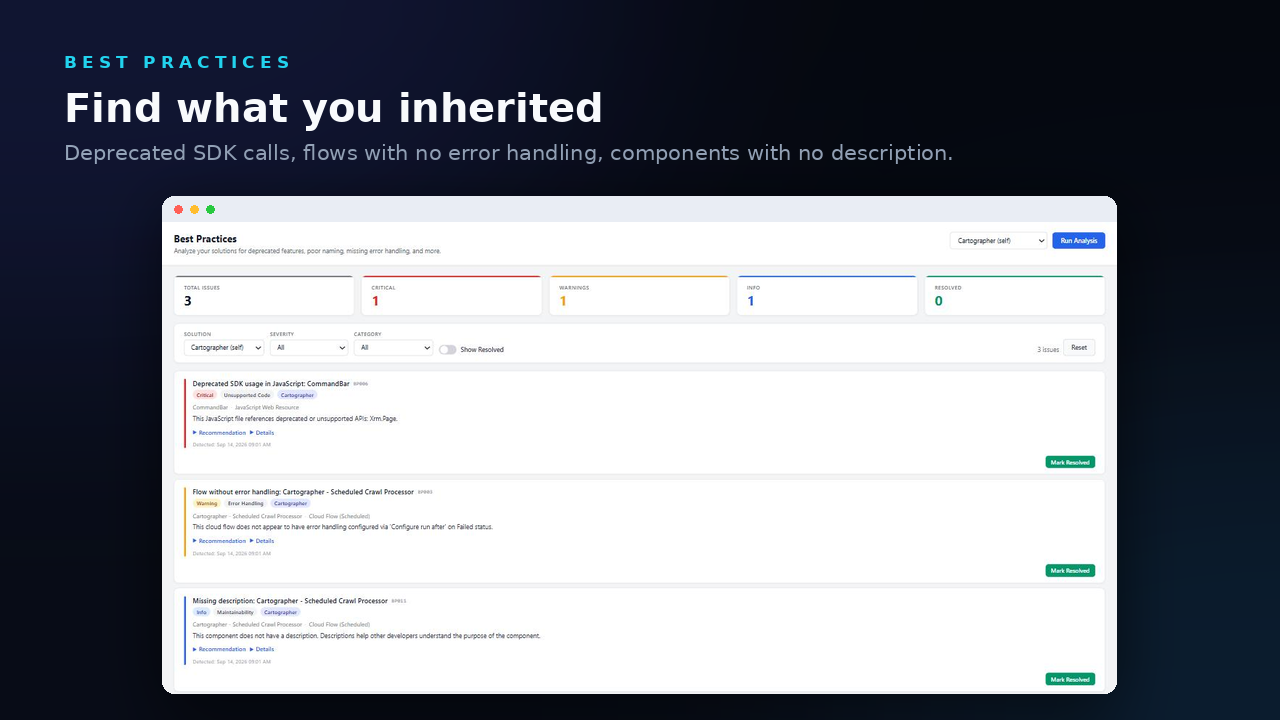This screenshot has width=1280, height=720.
Task: Click the Cartographer tag on the Warning issue
Action: pyautogui.click(x=291, y=504)
